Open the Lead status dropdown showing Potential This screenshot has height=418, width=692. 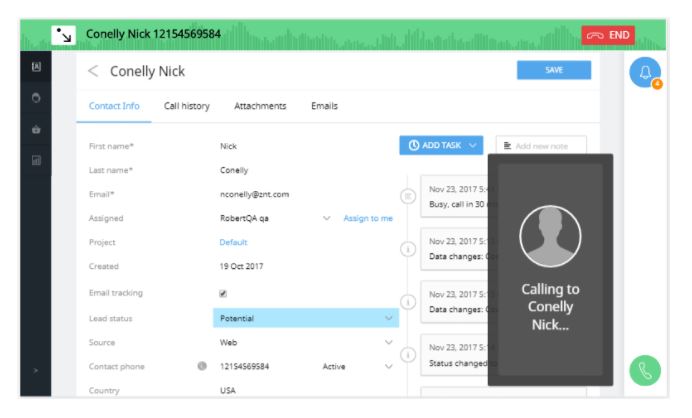tap(306, 318)
